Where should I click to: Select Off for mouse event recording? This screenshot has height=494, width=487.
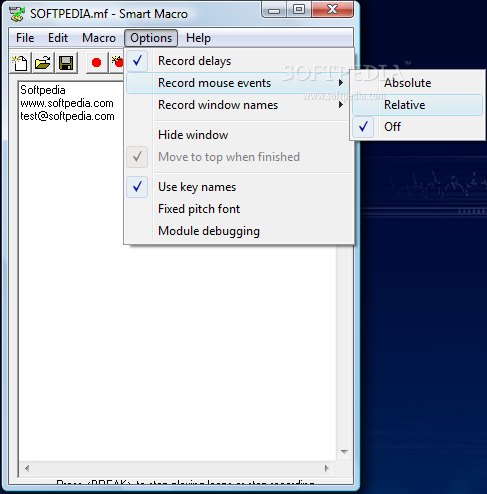pos(417,127)
